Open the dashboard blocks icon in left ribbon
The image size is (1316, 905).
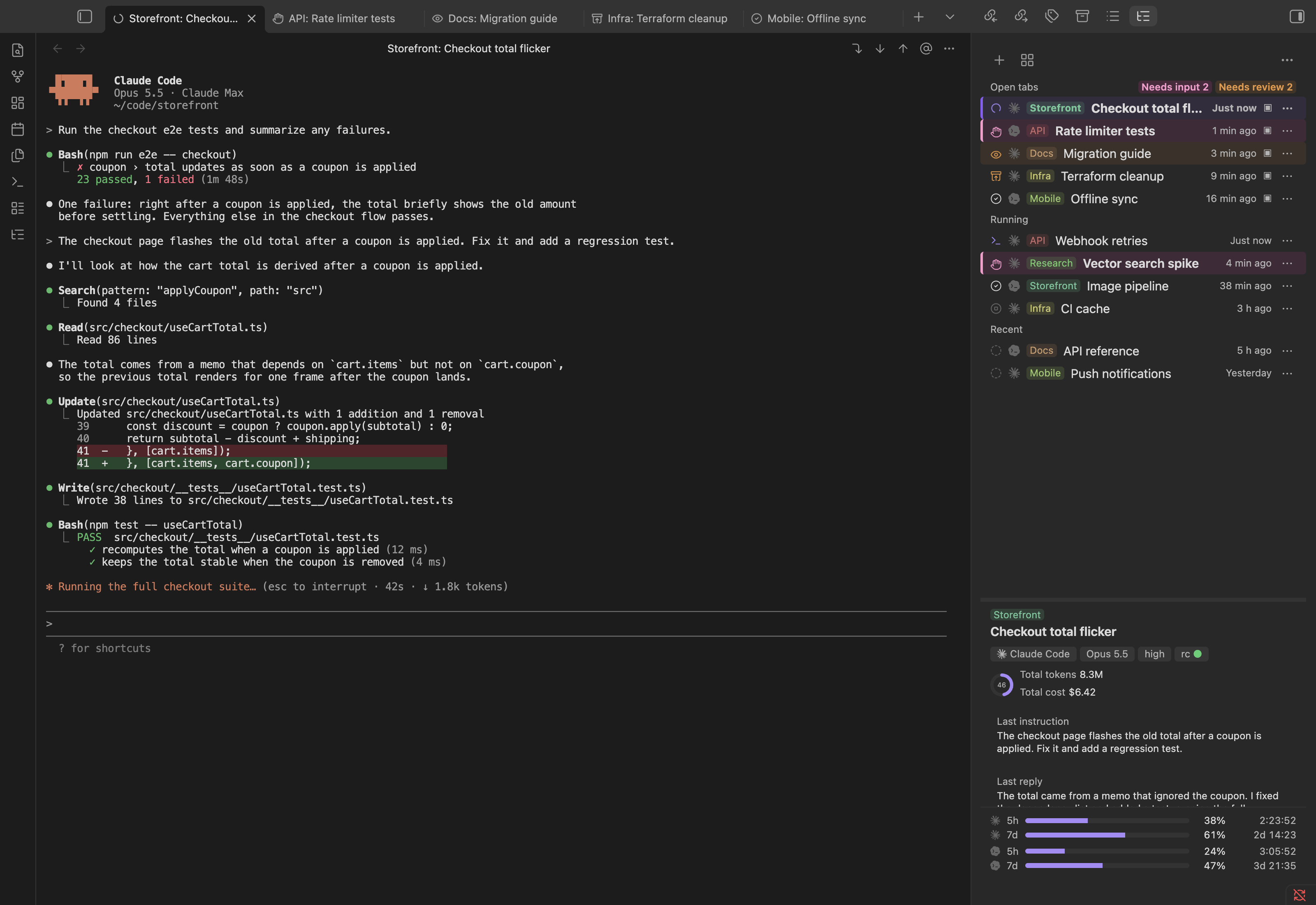click(18, 102)
